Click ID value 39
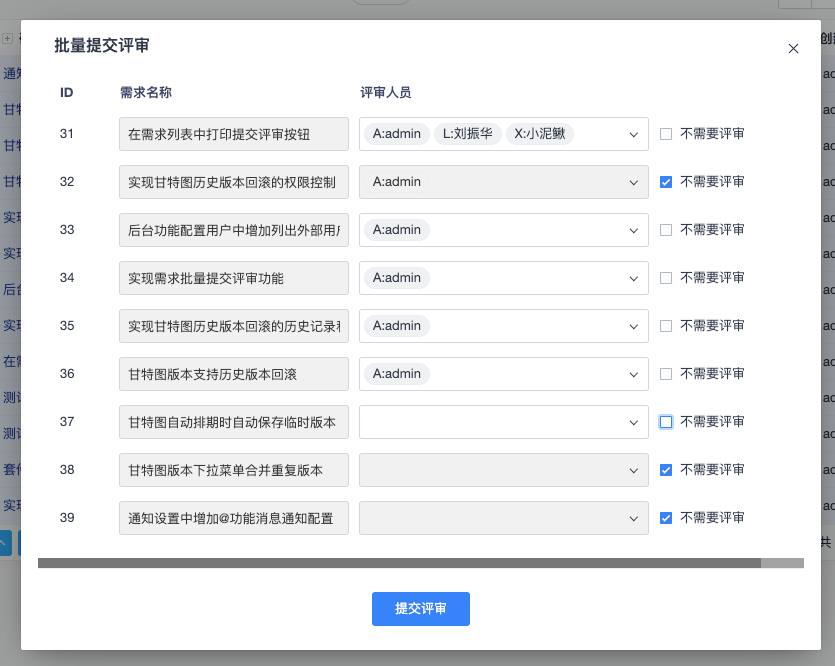Screen dimensions: 835x666 67,518
